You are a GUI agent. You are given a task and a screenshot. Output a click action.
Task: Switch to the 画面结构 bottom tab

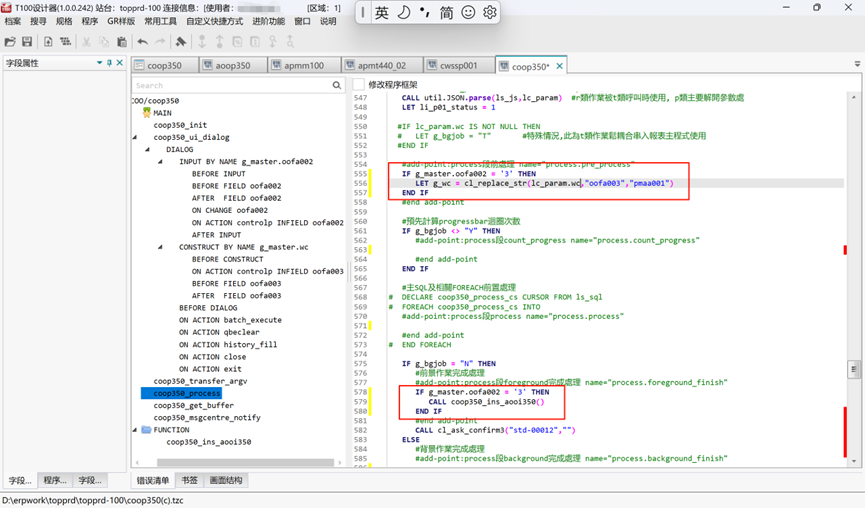pos(226,480)
